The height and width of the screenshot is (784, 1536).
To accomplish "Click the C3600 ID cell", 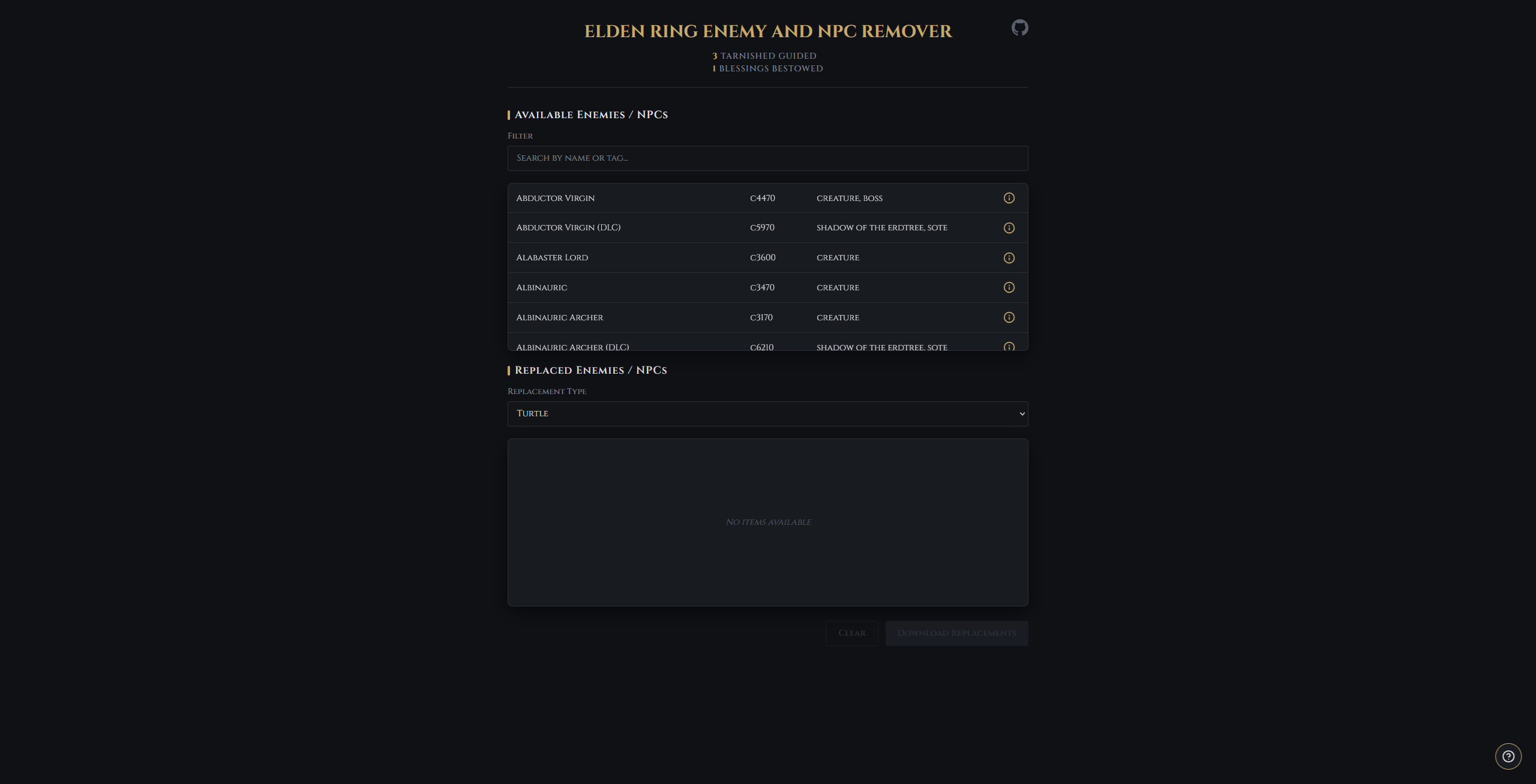I will click(763, 258).
